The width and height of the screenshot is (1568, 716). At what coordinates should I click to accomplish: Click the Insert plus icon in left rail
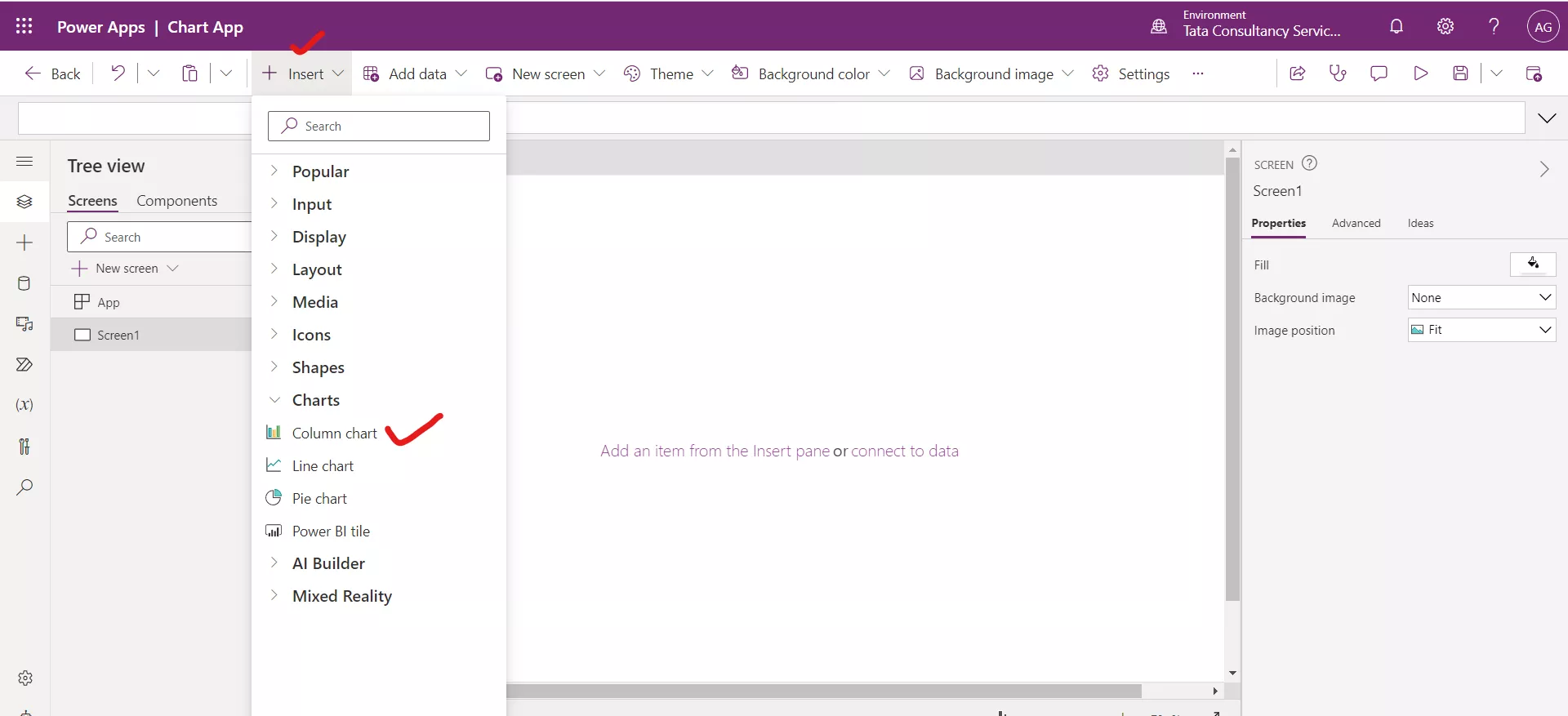(24, 242)
